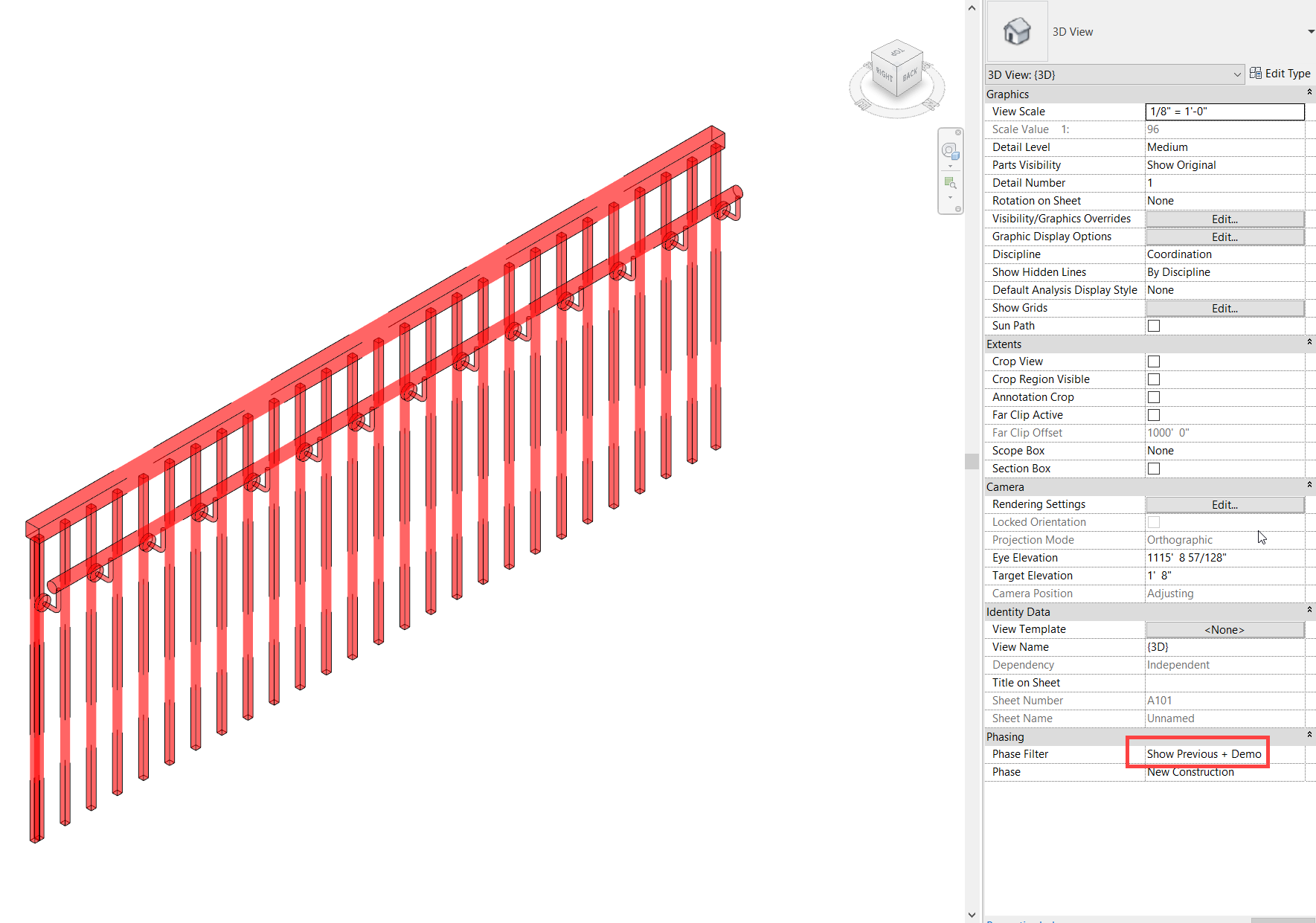
Task: Enable the Section Box checkbox
Action: (1153, 468)
